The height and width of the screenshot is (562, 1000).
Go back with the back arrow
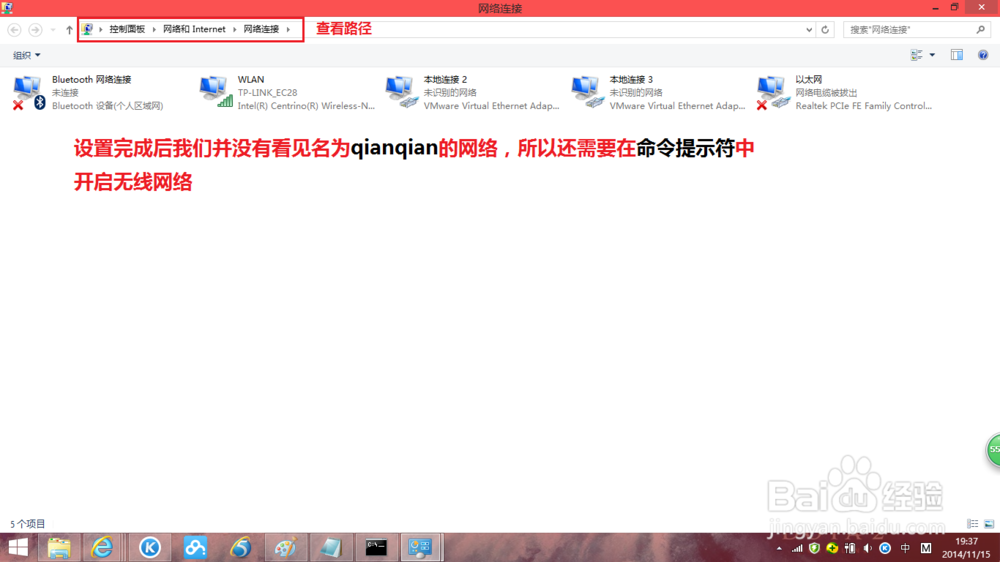(14, 29)
